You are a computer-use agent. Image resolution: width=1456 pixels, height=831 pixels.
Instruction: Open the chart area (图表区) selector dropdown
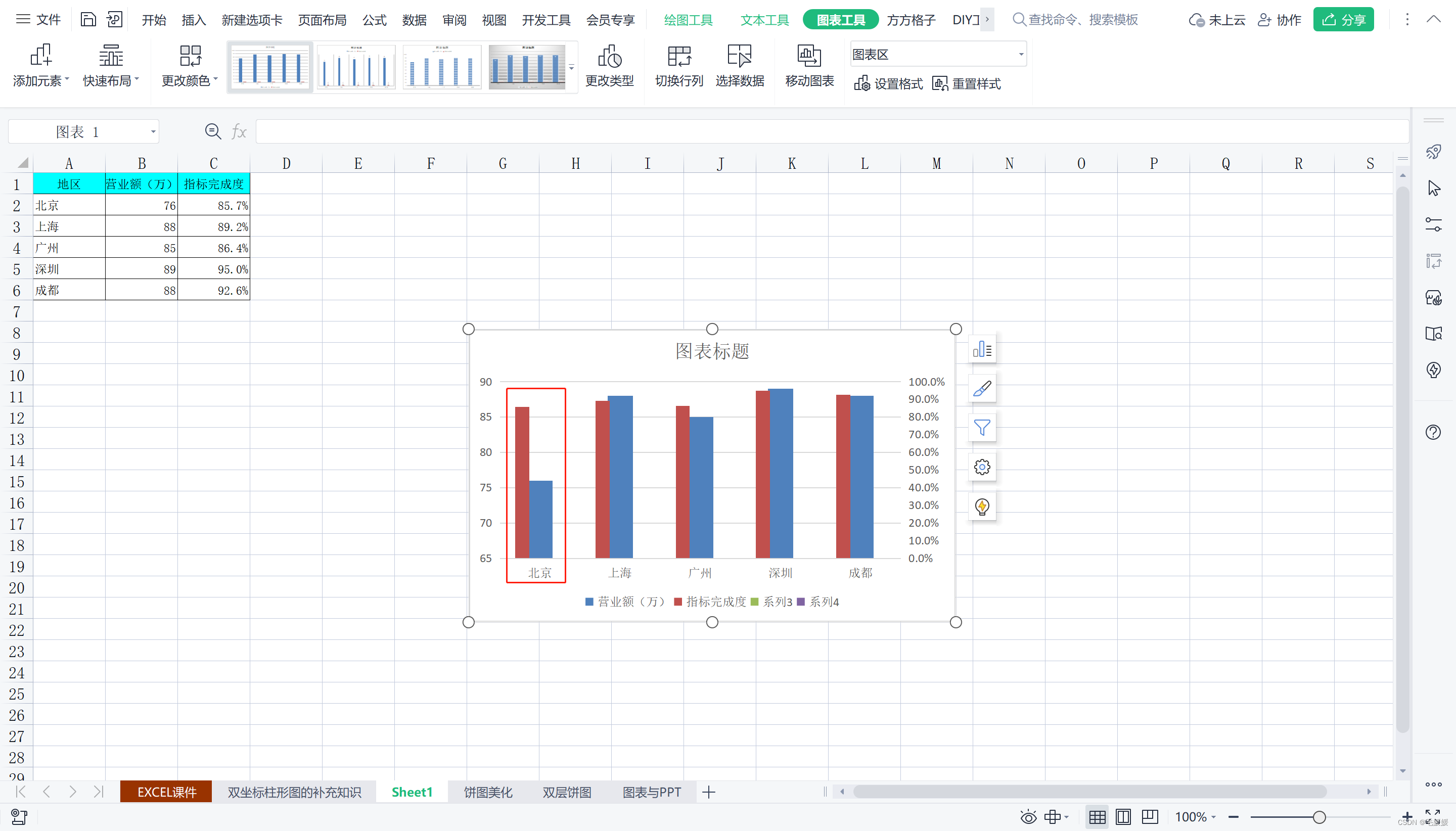point(1020,55)
